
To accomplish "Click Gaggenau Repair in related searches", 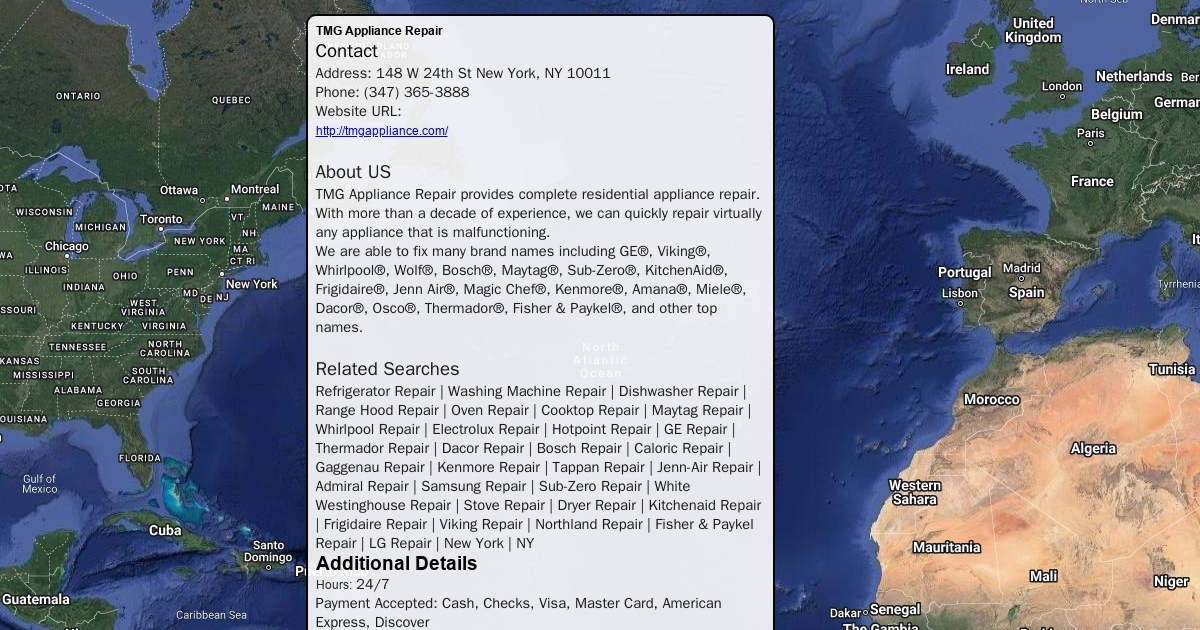I will click(370, 467).
